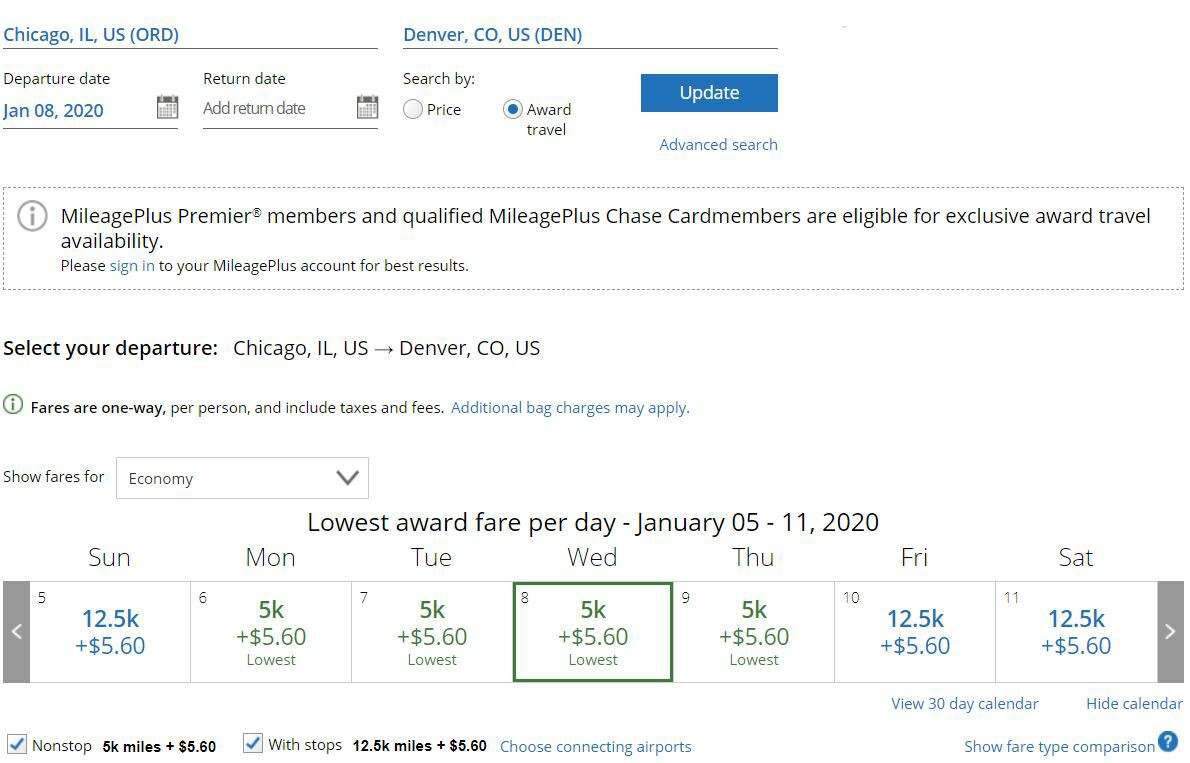Open the Advanced search link
1190x763 pixels.
718,144
